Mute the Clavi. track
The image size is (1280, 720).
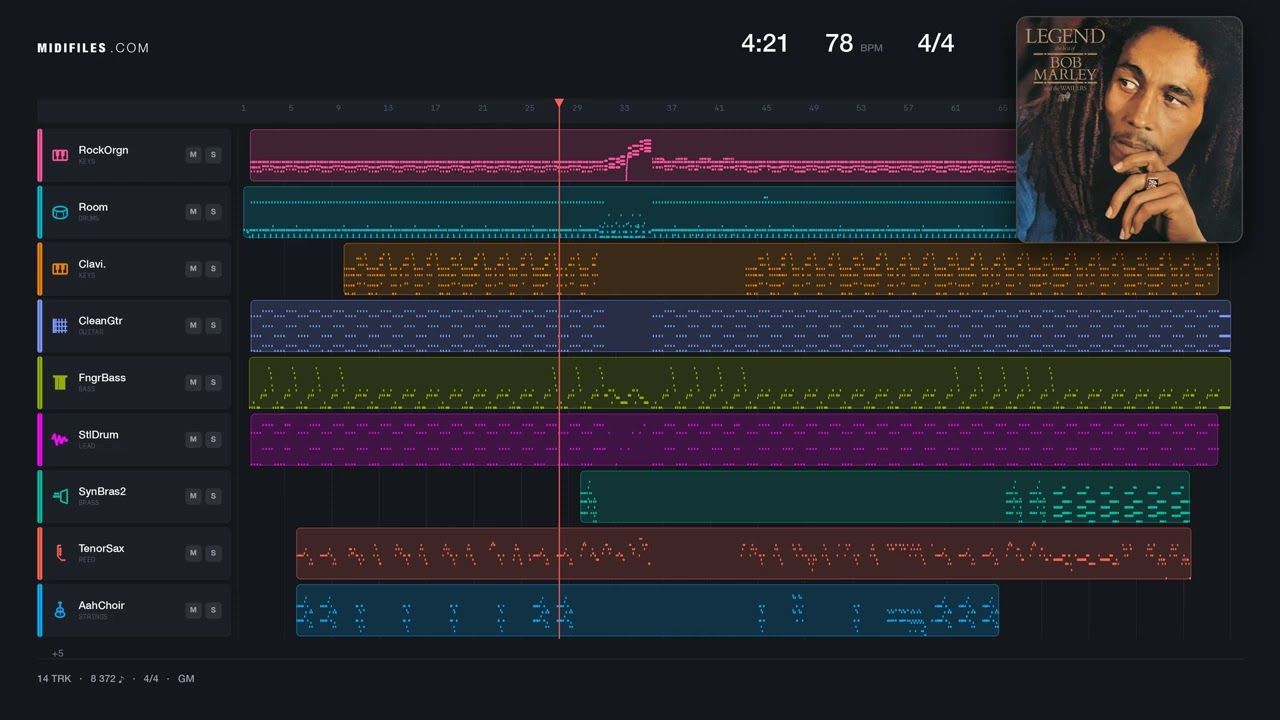193,269
